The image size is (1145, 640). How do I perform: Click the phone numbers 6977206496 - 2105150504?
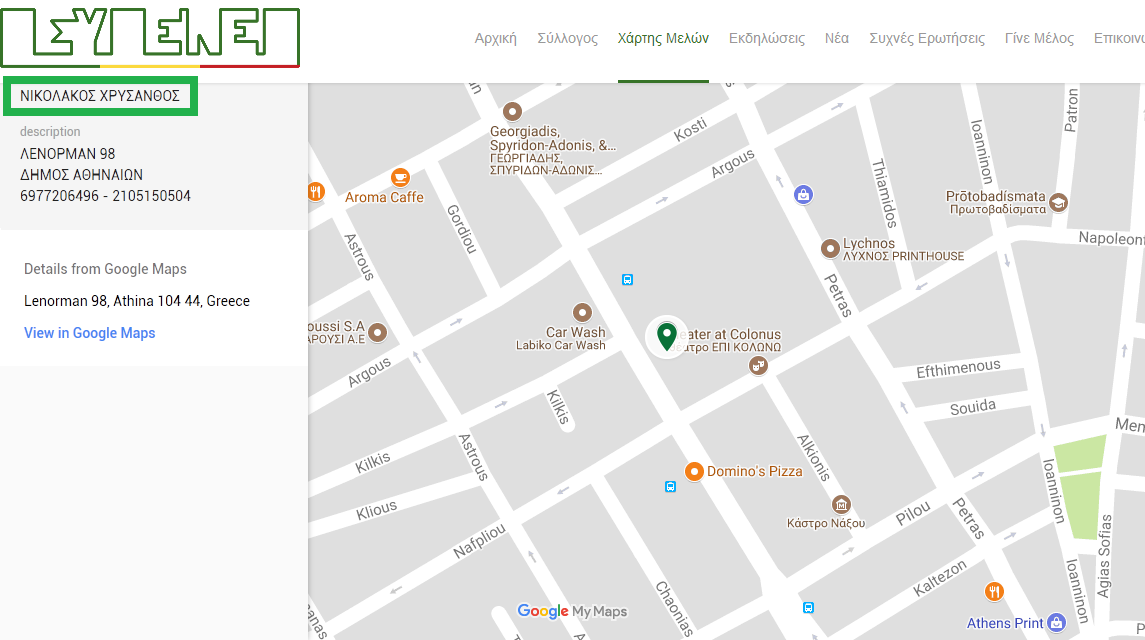(105, 196)
